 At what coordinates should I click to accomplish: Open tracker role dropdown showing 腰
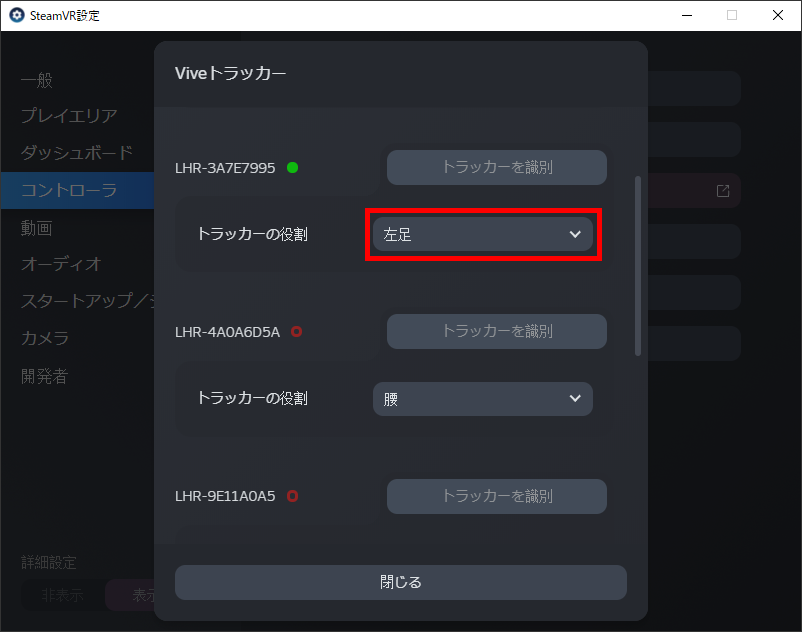(x=483, y=398)
